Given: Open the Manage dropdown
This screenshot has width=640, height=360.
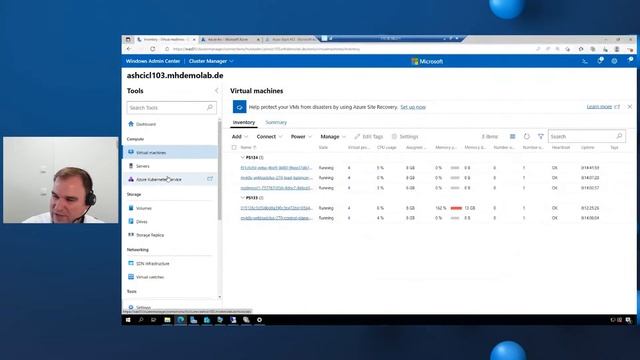Looking at the screenshot, I should [x=333, y=136].
